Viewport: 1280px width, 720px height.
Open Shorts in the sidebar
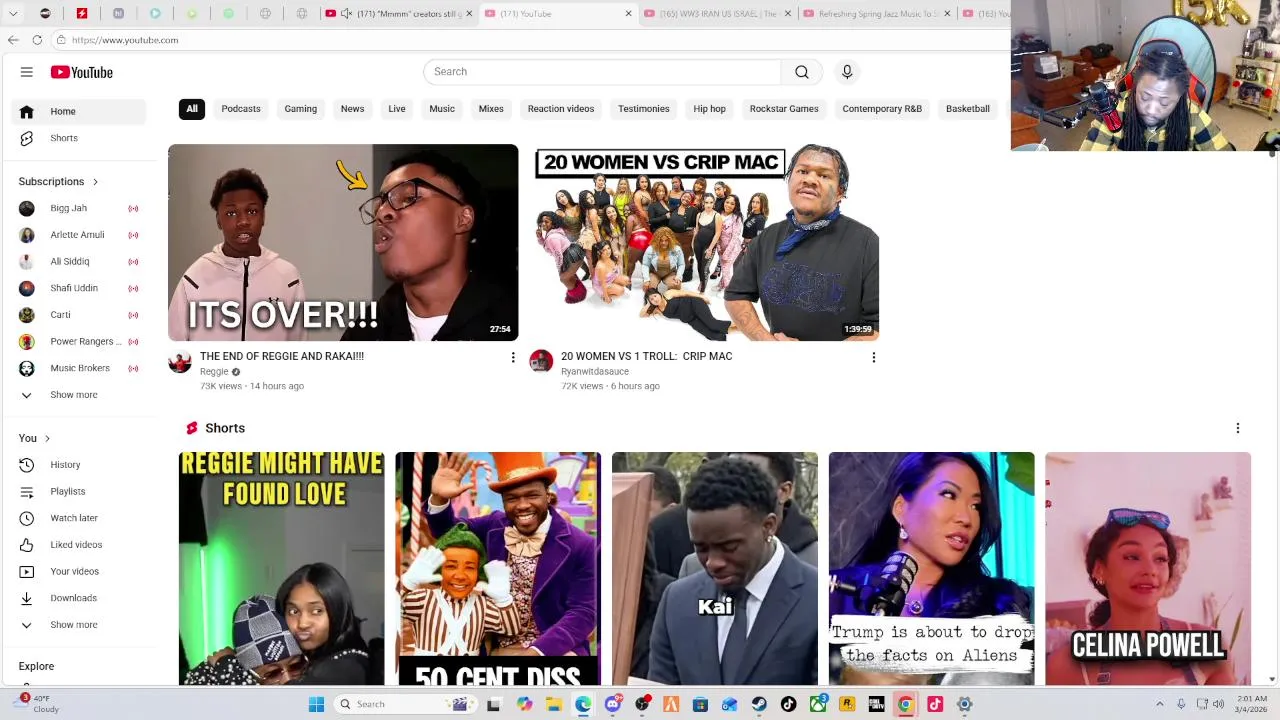pos(79,138)
